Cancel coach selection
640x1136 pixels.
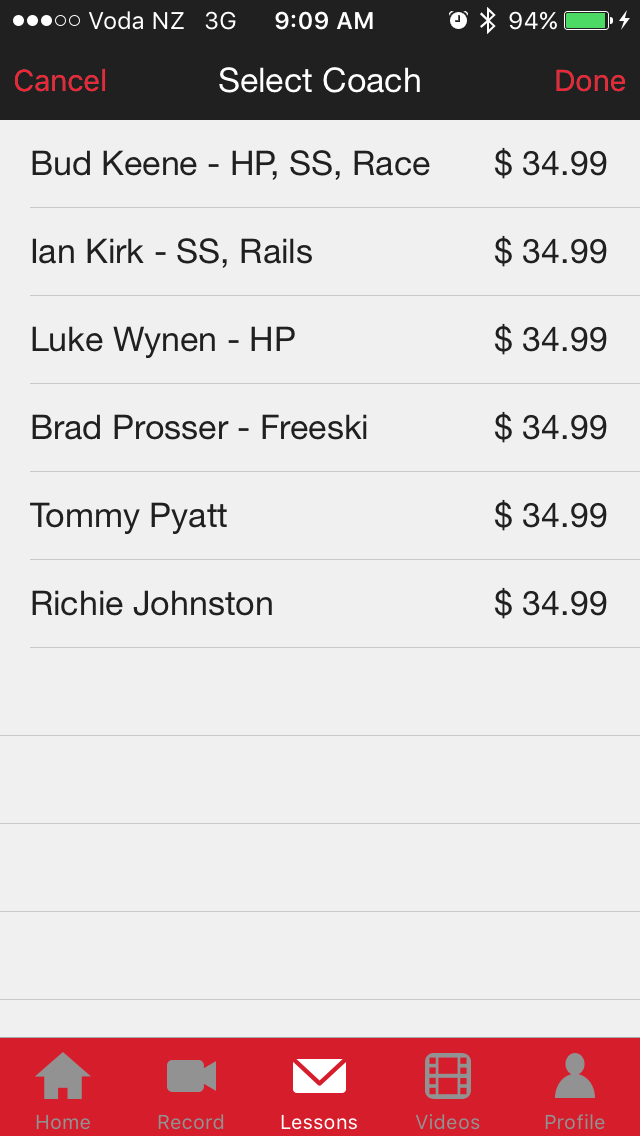pos(60,81)
